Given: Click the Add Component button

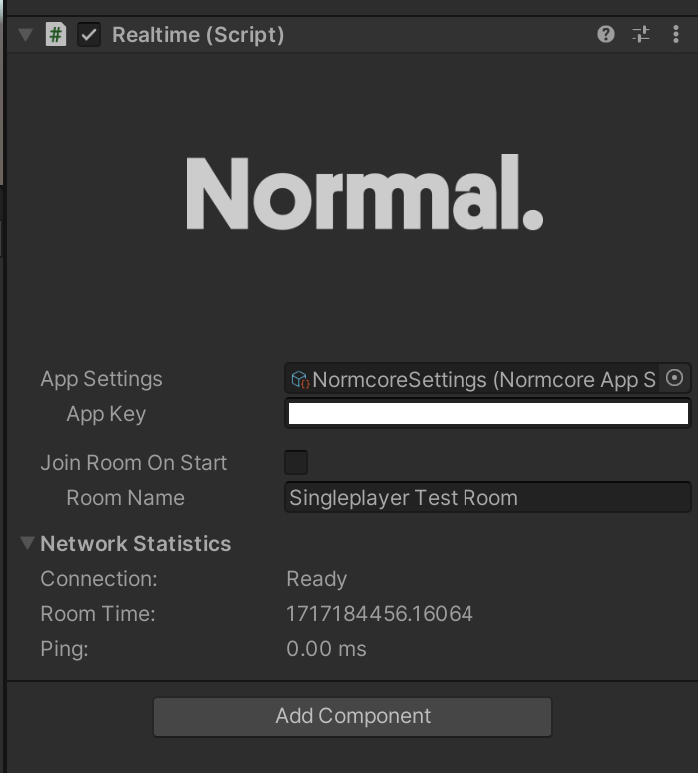Looking at the screenshot, I should [352, 716].
